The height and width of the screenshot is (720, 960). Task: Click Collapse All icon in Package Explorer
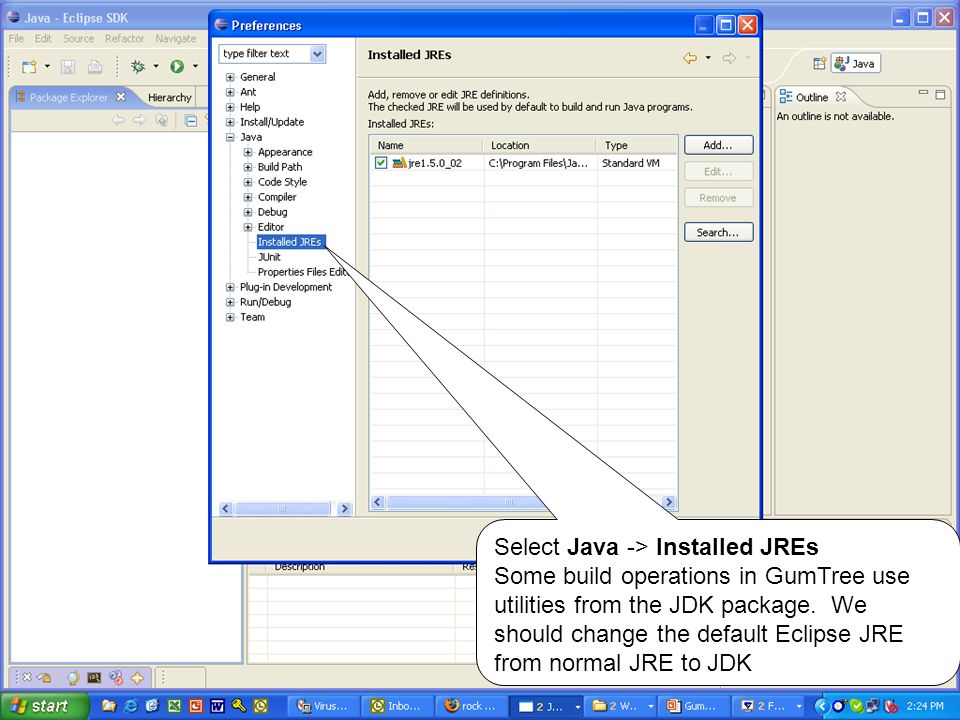point(191,121)
